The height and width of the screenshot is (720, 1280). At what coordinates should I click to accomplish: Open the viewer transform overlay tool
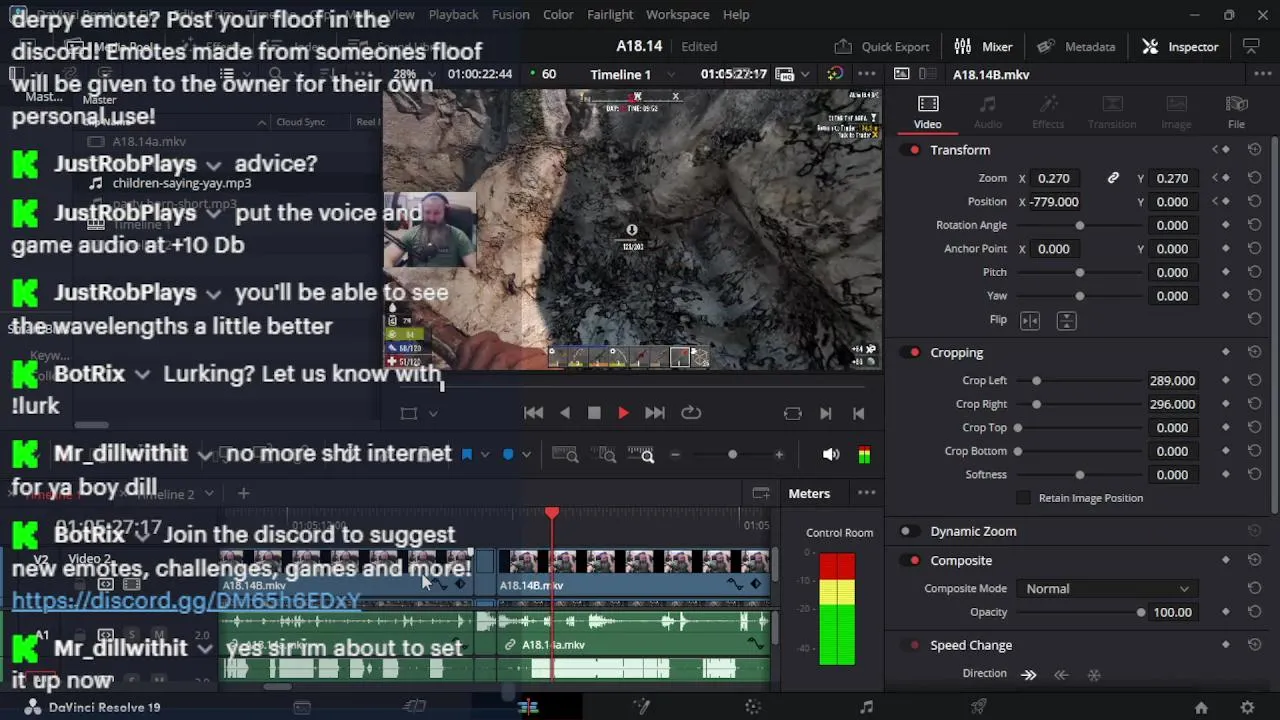point(409,413)
